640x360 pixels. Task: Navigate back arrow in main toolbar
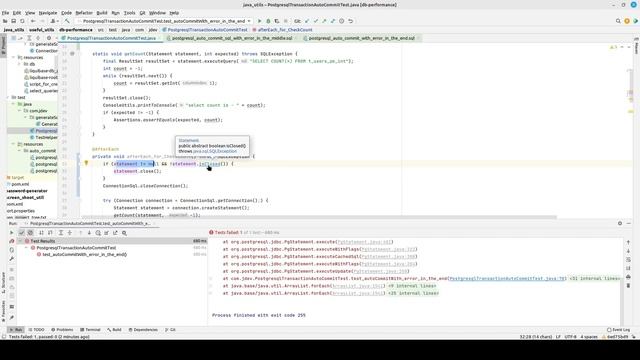coord(33,21)
